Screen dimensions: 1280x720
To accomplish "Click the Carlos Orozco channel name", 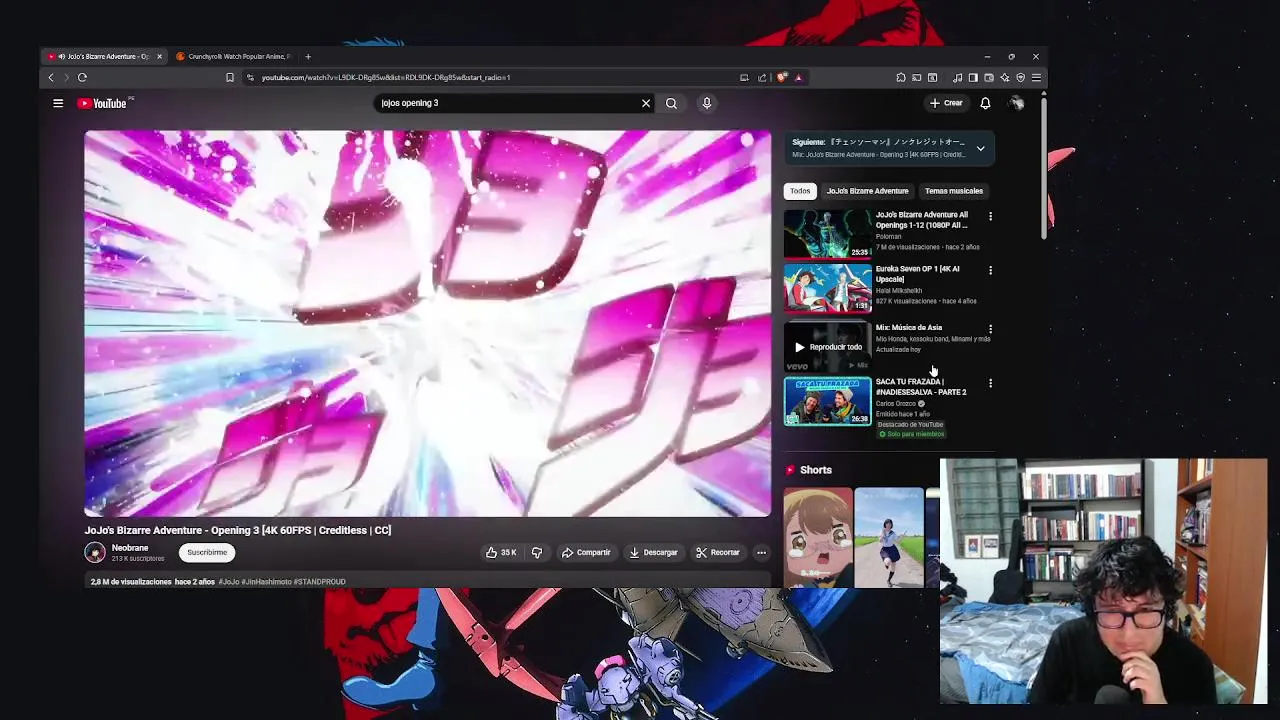I will [896, 404].
